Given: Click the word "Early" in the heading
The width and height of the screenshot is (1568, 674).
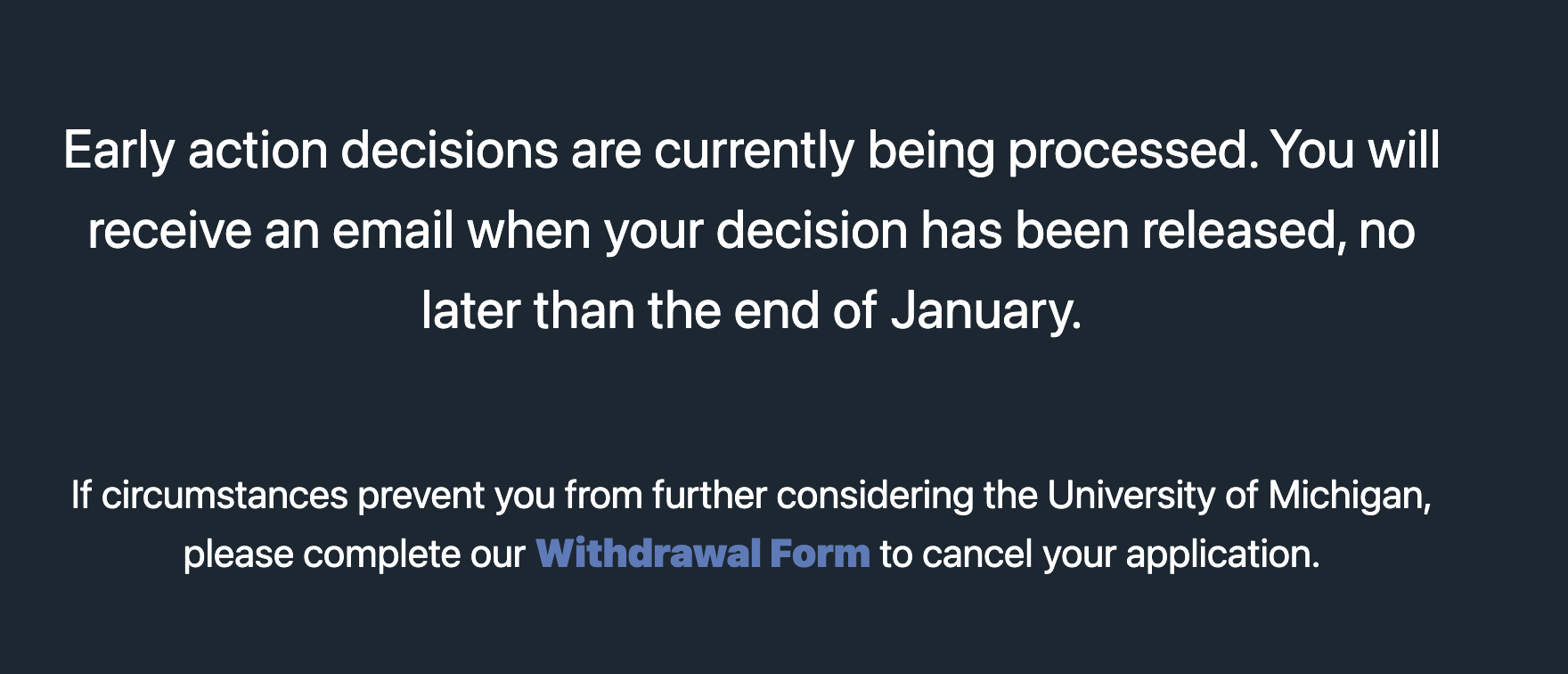Looking at the screenshot, I should pos(118,151).
